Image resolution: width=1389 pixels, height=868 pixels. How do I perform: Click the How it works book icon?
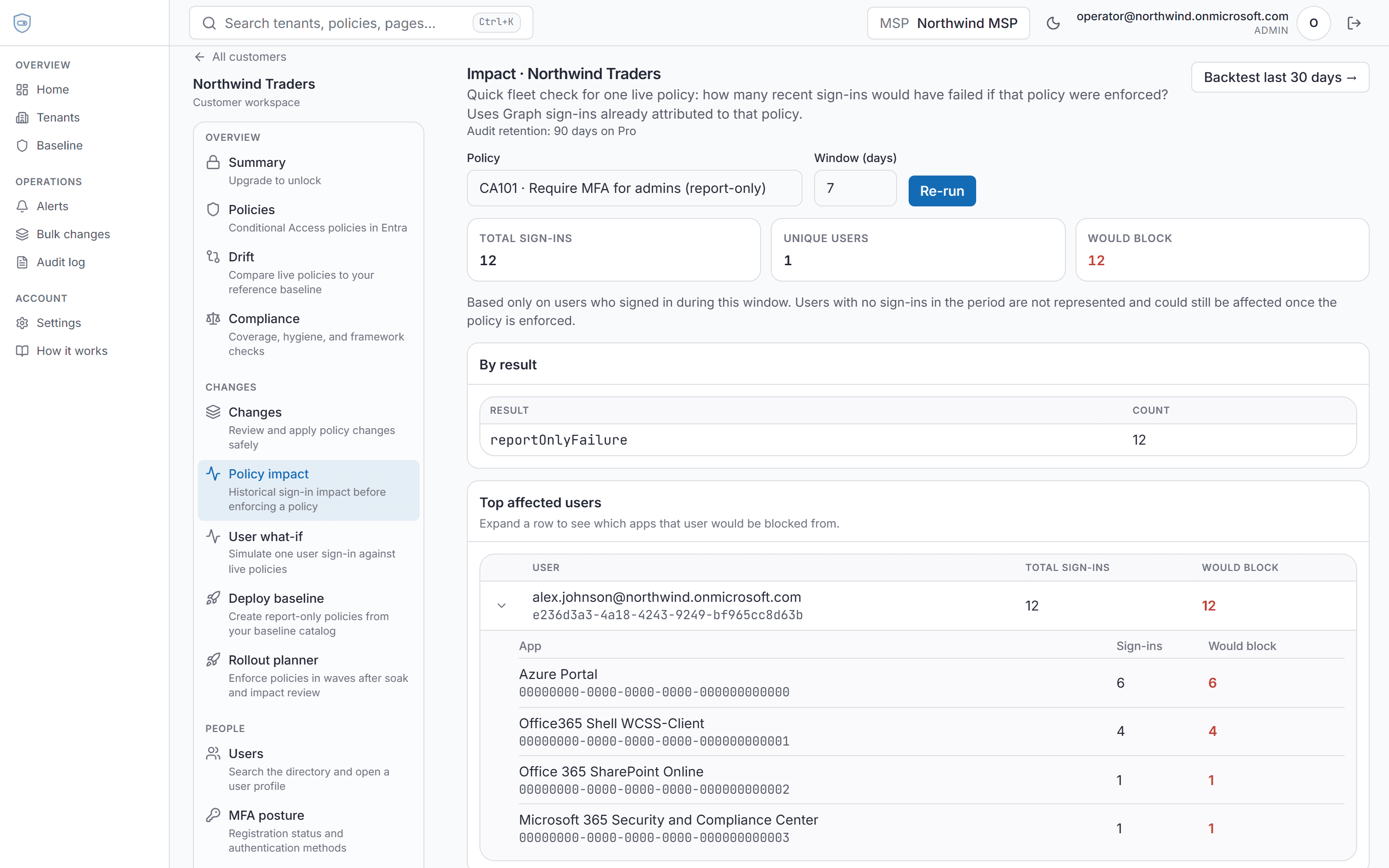[x=22, y=351]
